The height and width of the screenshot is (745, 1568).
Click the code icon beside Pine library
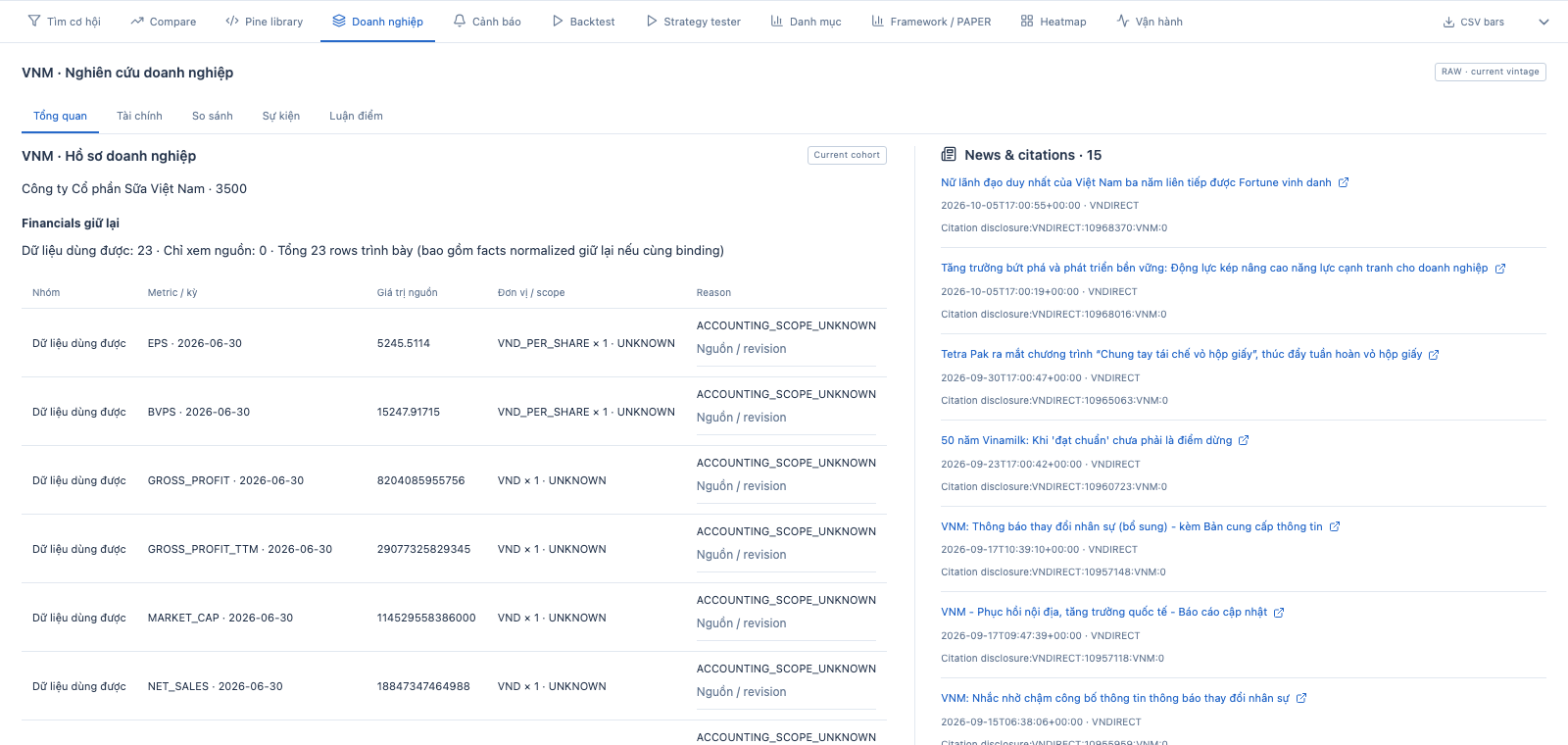coord(232,21)
